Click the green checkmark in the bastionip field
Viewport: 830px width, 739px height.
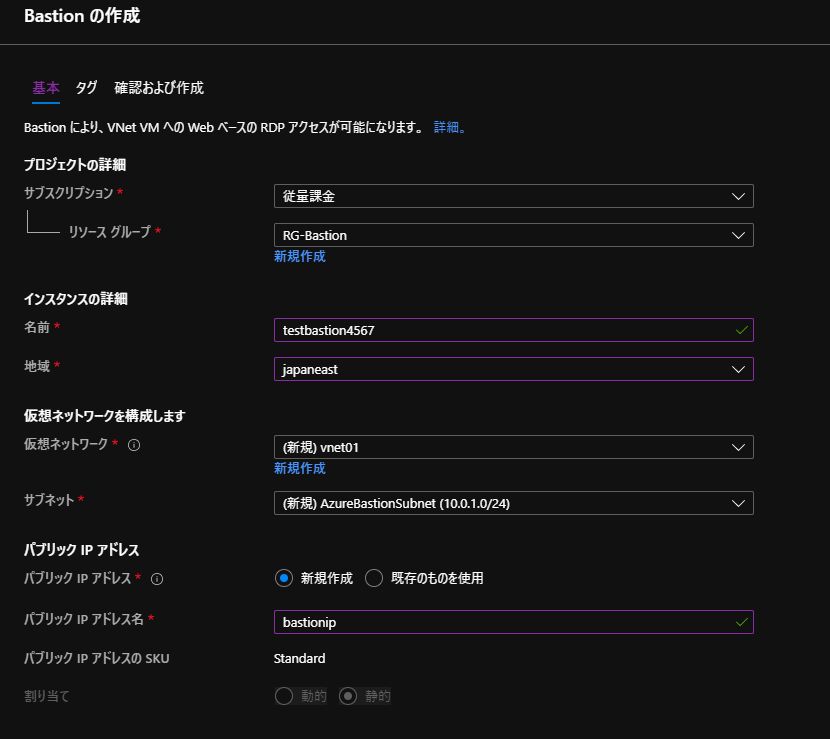741,622
